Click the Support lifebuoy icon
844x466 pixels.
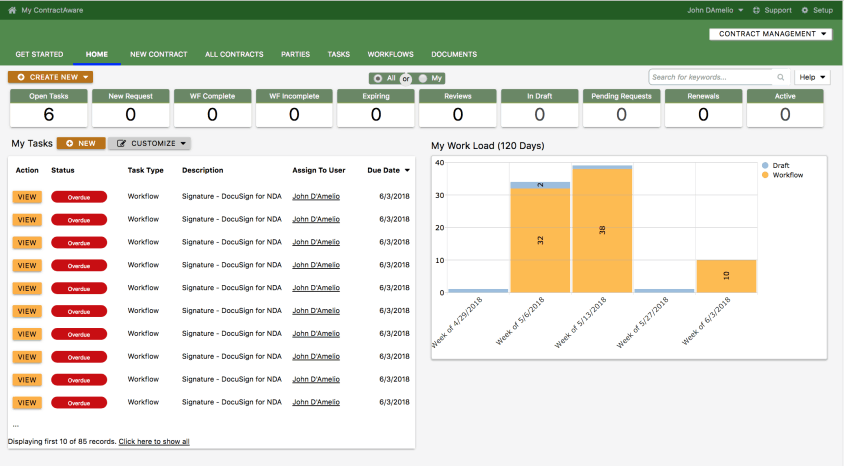[x=756, y=10]
